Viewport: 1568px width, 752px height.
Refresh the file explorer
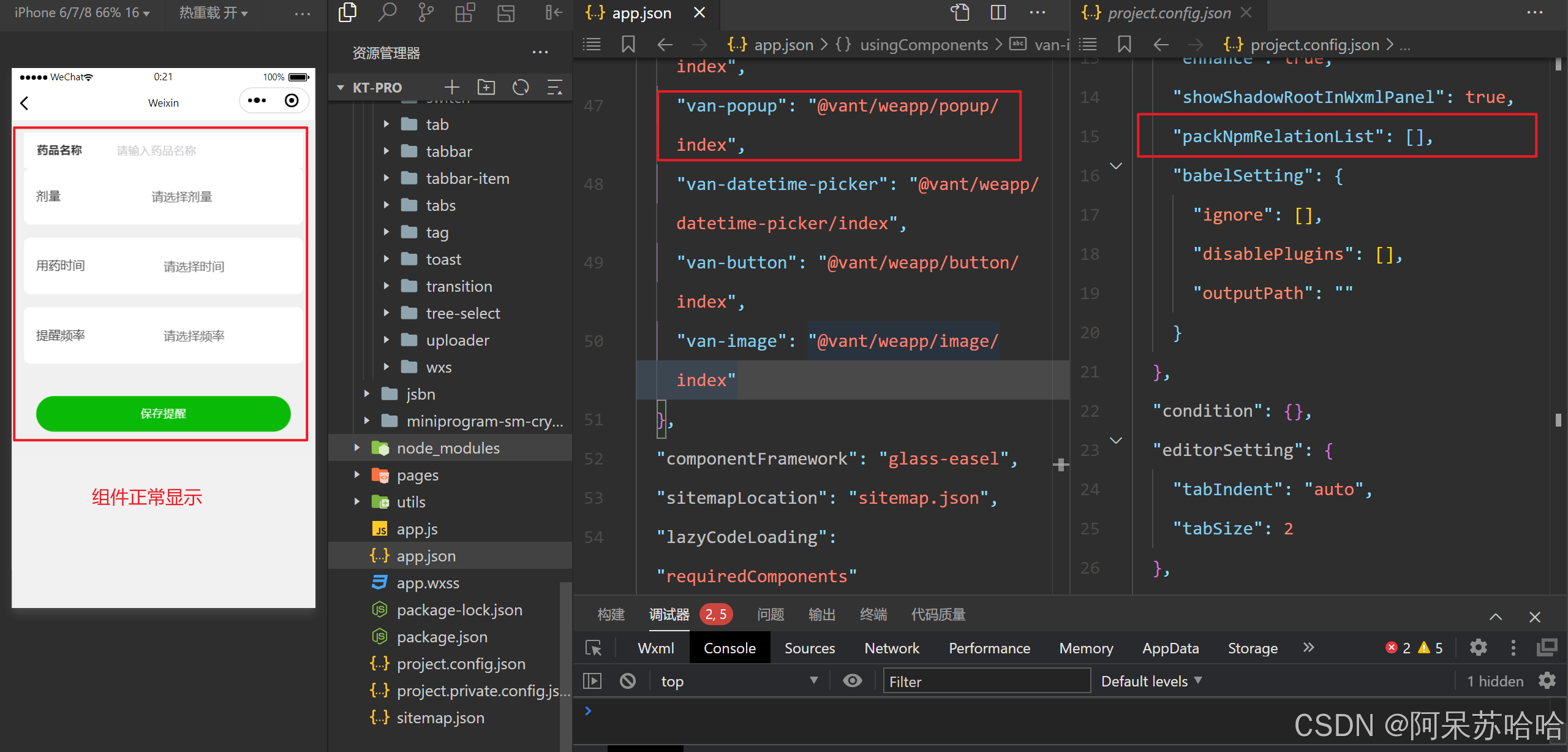520,87
